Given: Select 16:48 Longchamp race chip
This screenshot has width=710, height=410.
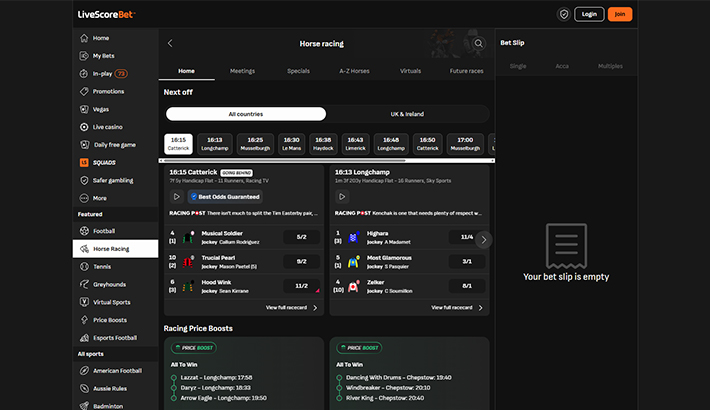Looking at the screenshot, I should [391, 144].
